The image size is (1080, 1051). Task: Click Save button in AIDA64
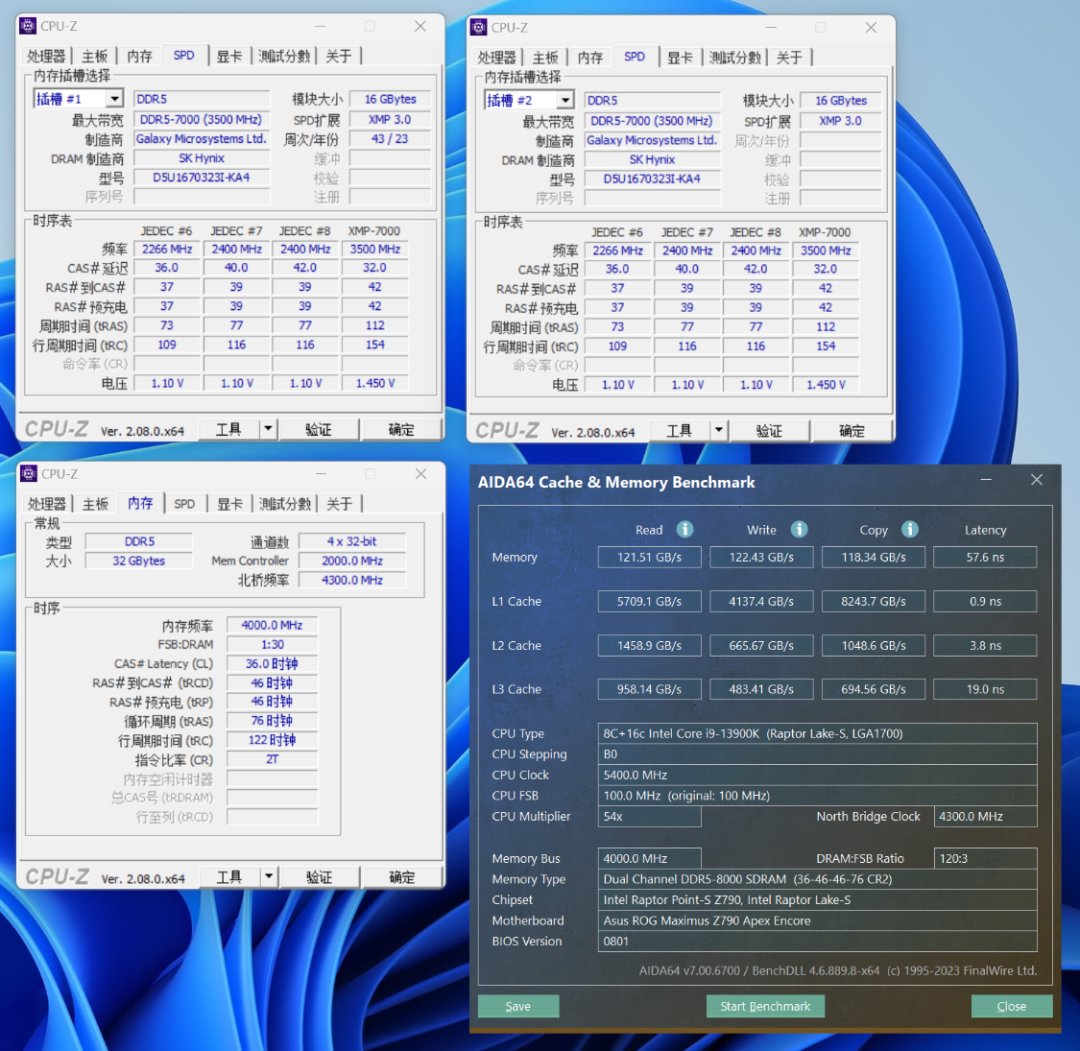click(x=518, y=1006)
